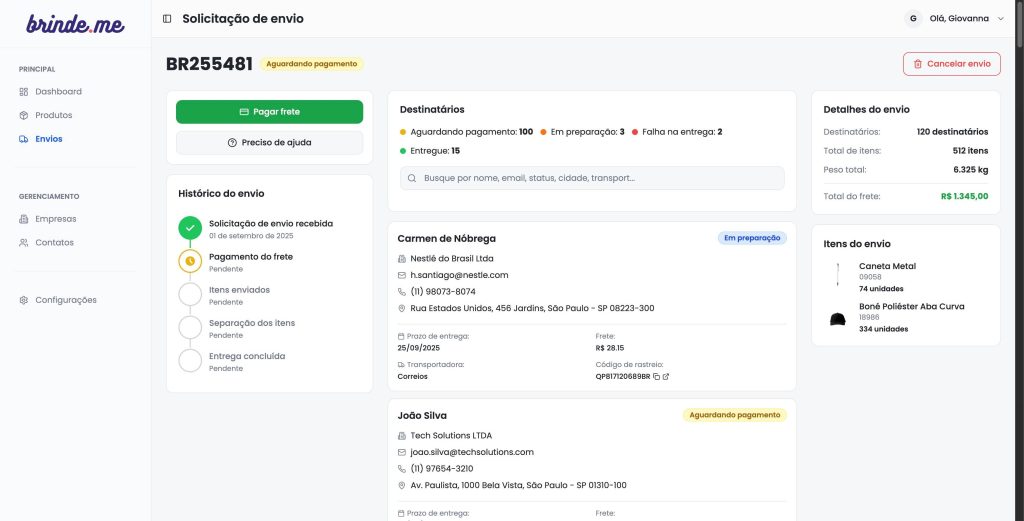
Task: Go to Produtos in sidebar
Action: pyautogui.click(x=53, y=116)
